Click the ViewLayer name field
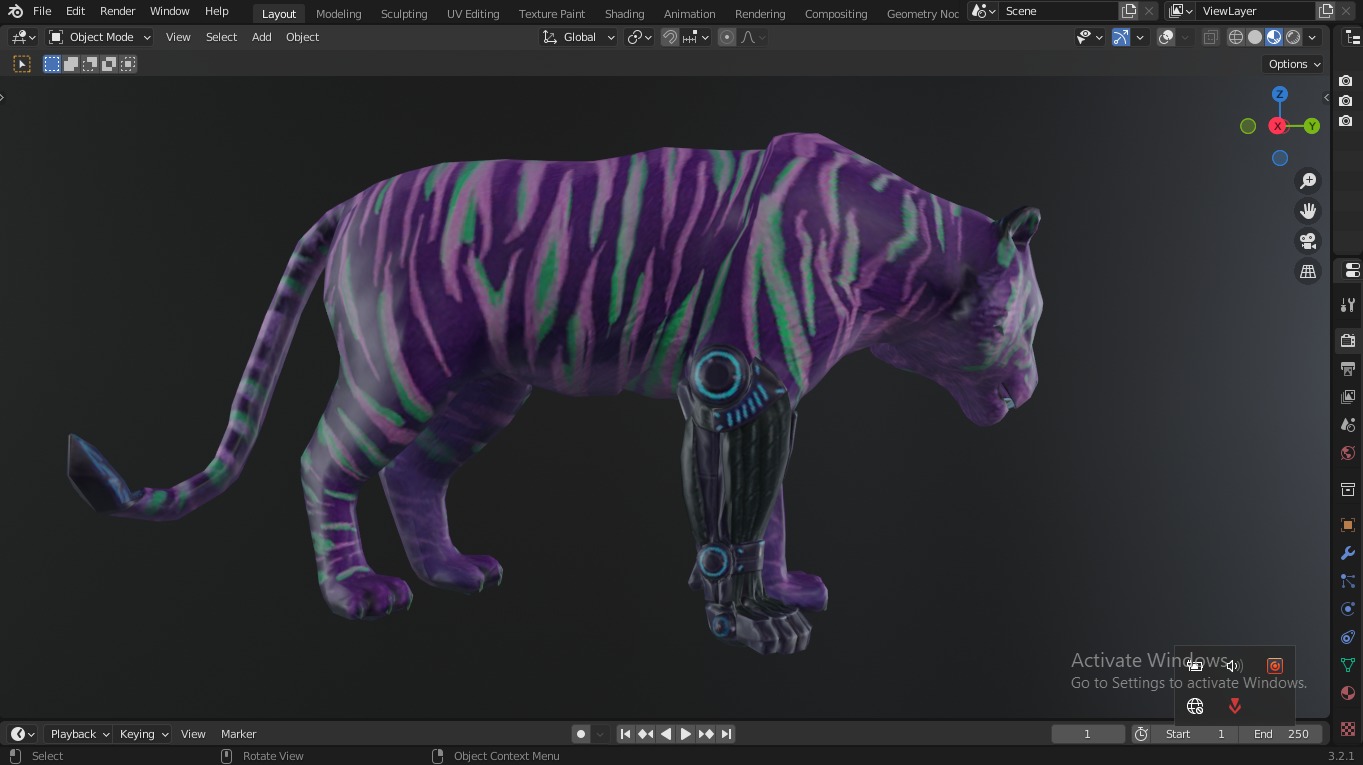The width and height of the screenshot is (1363, 765). [1255, 11]
